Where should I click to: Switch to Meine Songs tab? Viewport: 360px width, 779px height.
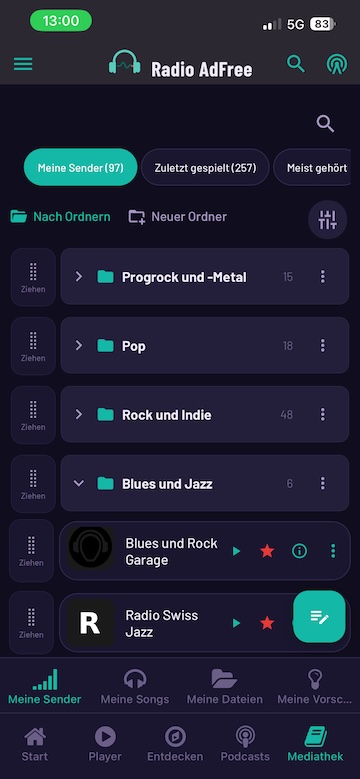tap(135, 687)
